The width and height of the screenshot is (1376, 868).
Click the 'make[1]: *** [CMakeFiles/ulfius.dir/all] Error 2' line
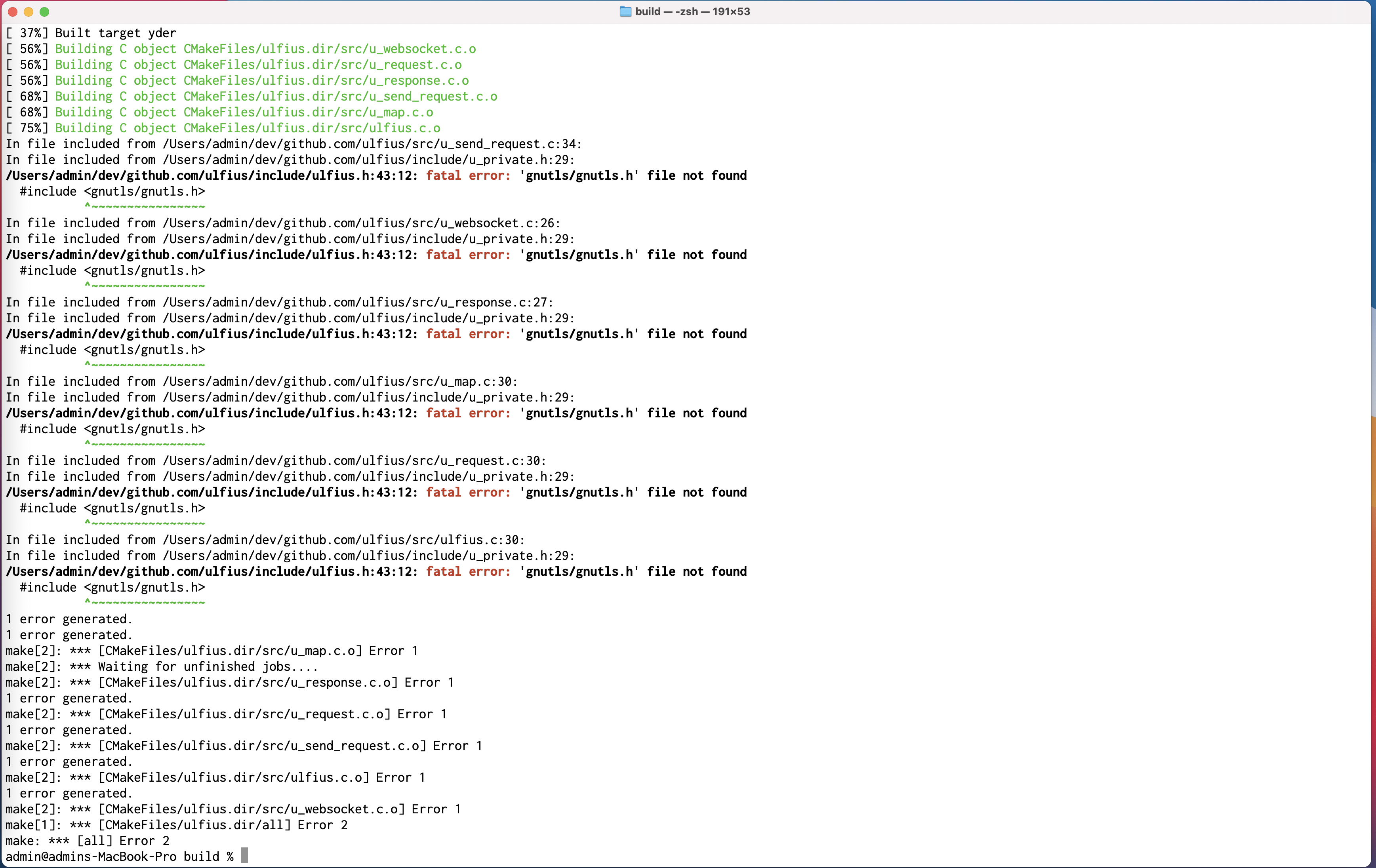click(x=176, y=824)
